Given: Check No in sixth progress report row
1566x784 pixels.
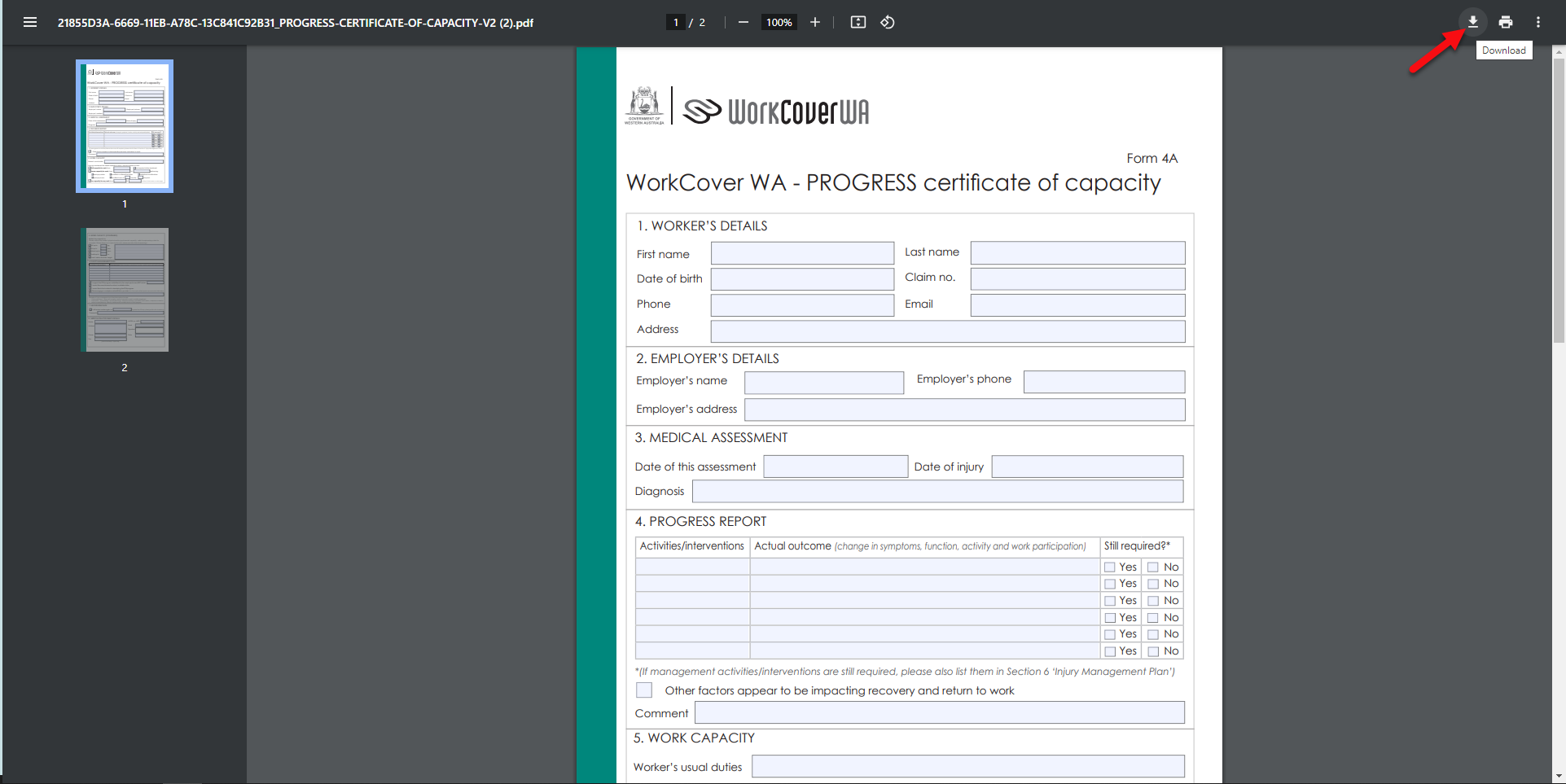Looking at the screenshot, I should (x=1153, y=651).
